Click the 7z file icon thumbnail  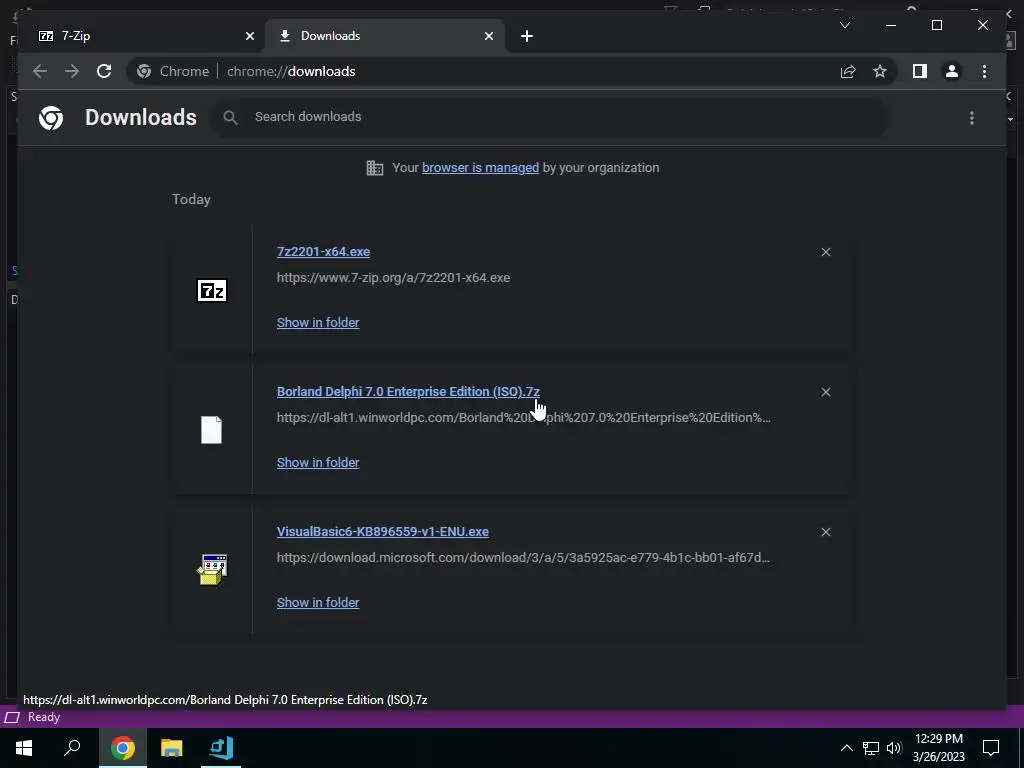pyautogui.click(x=212, y=290)
